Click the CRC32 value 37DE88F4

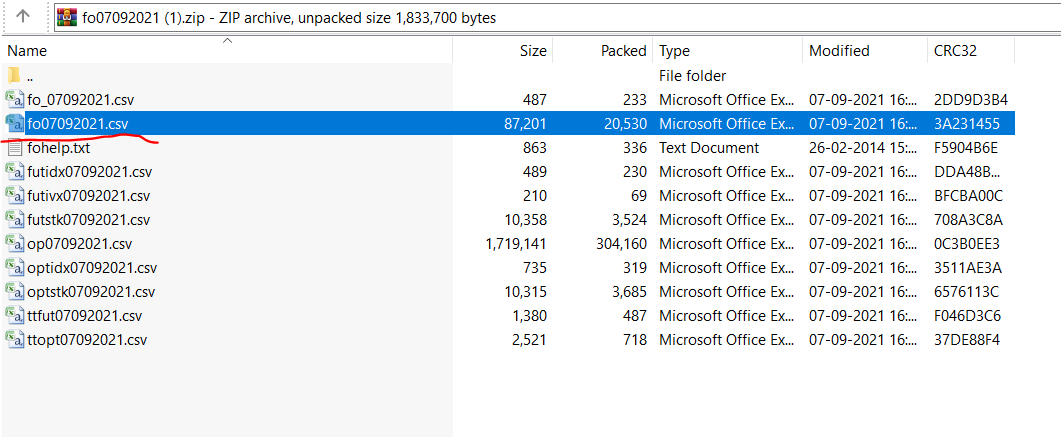968,340
